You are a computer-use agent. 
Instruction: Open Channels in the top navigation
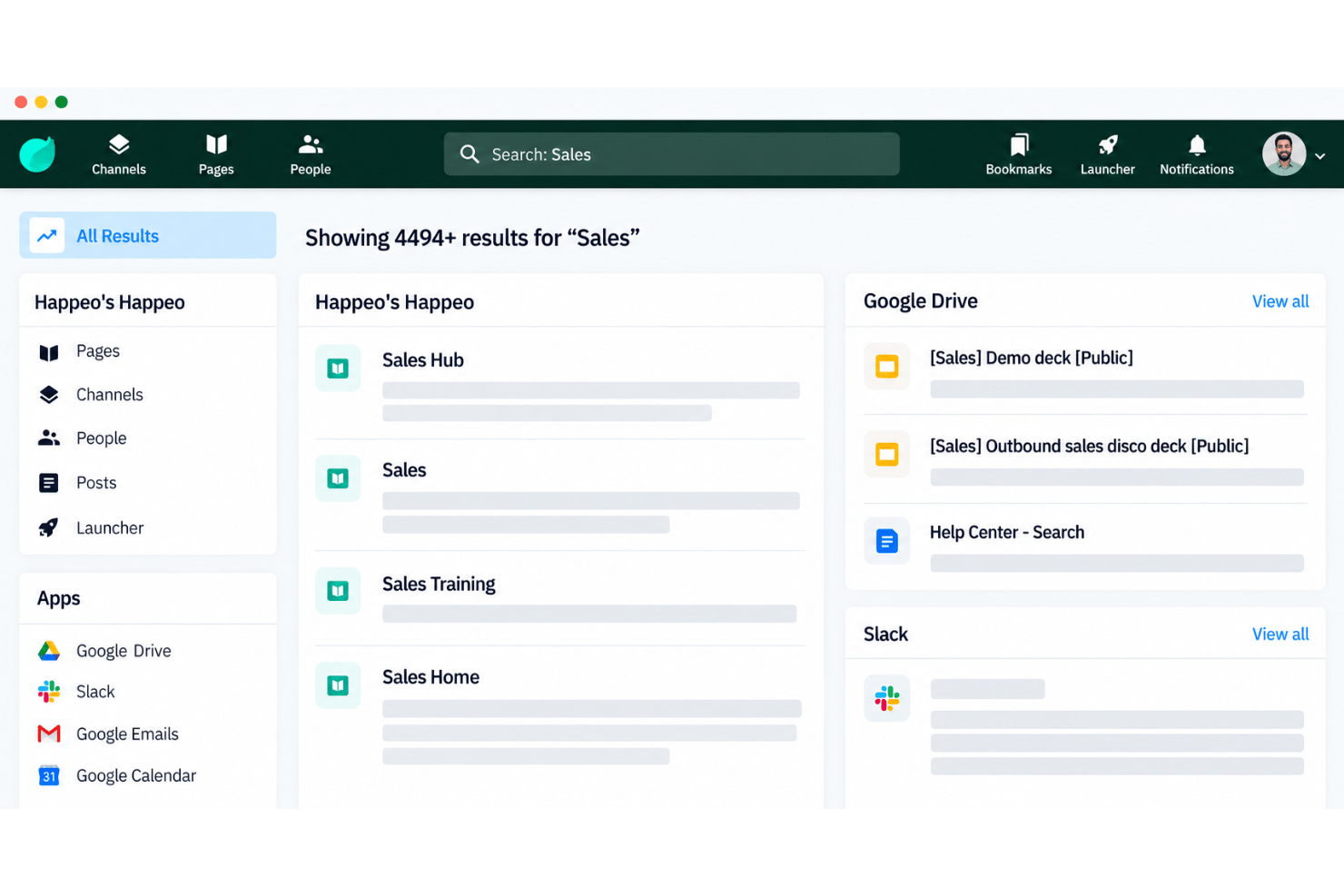119,154
